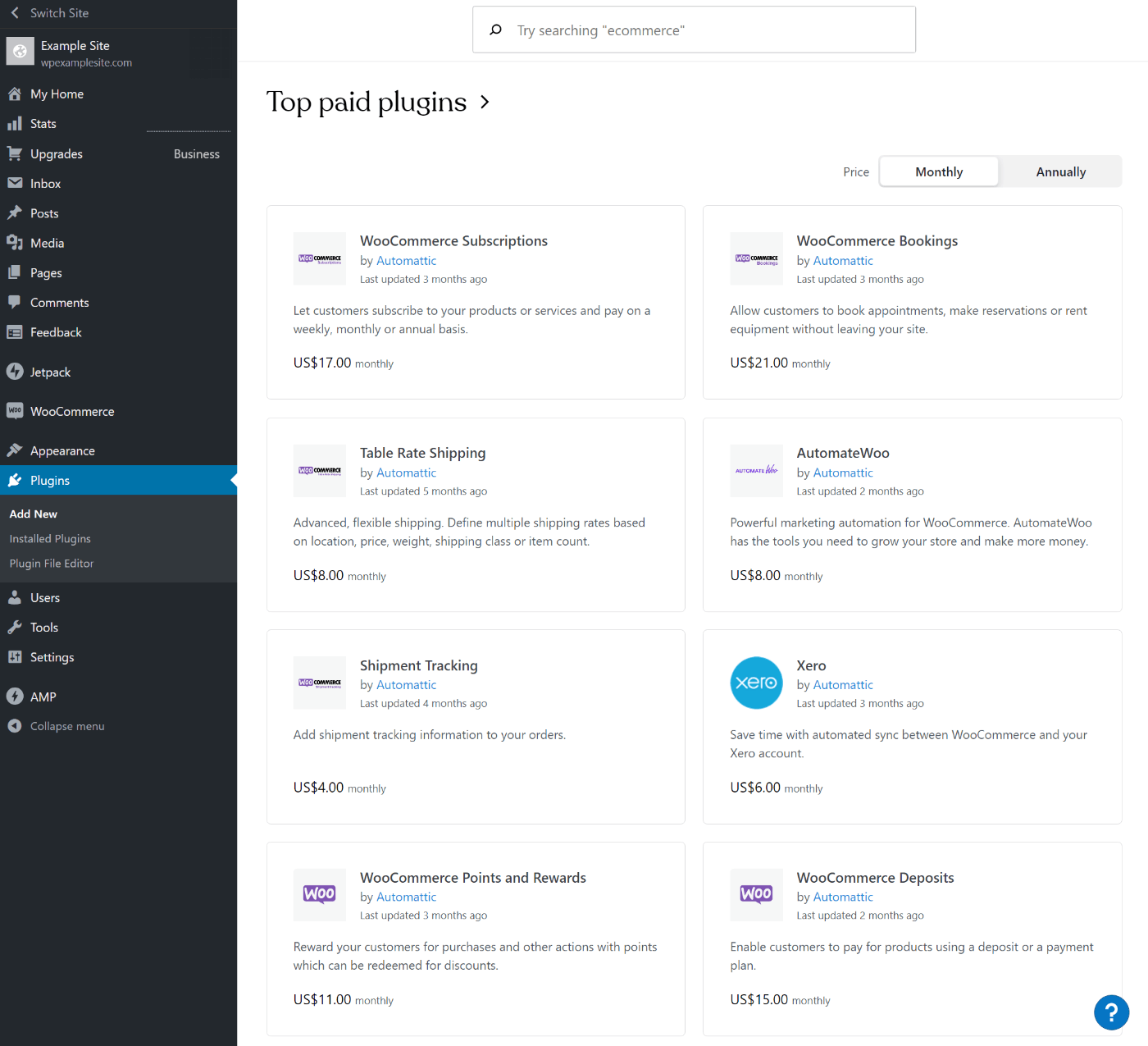Click the search magnifier icon
Screen dimensions: 1148x1046
coord(495,30)
